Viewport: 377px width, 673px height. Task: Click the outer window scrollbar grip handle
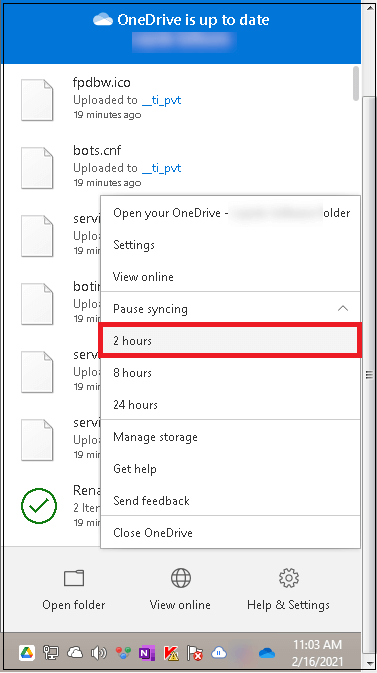[x=369, y=375]
